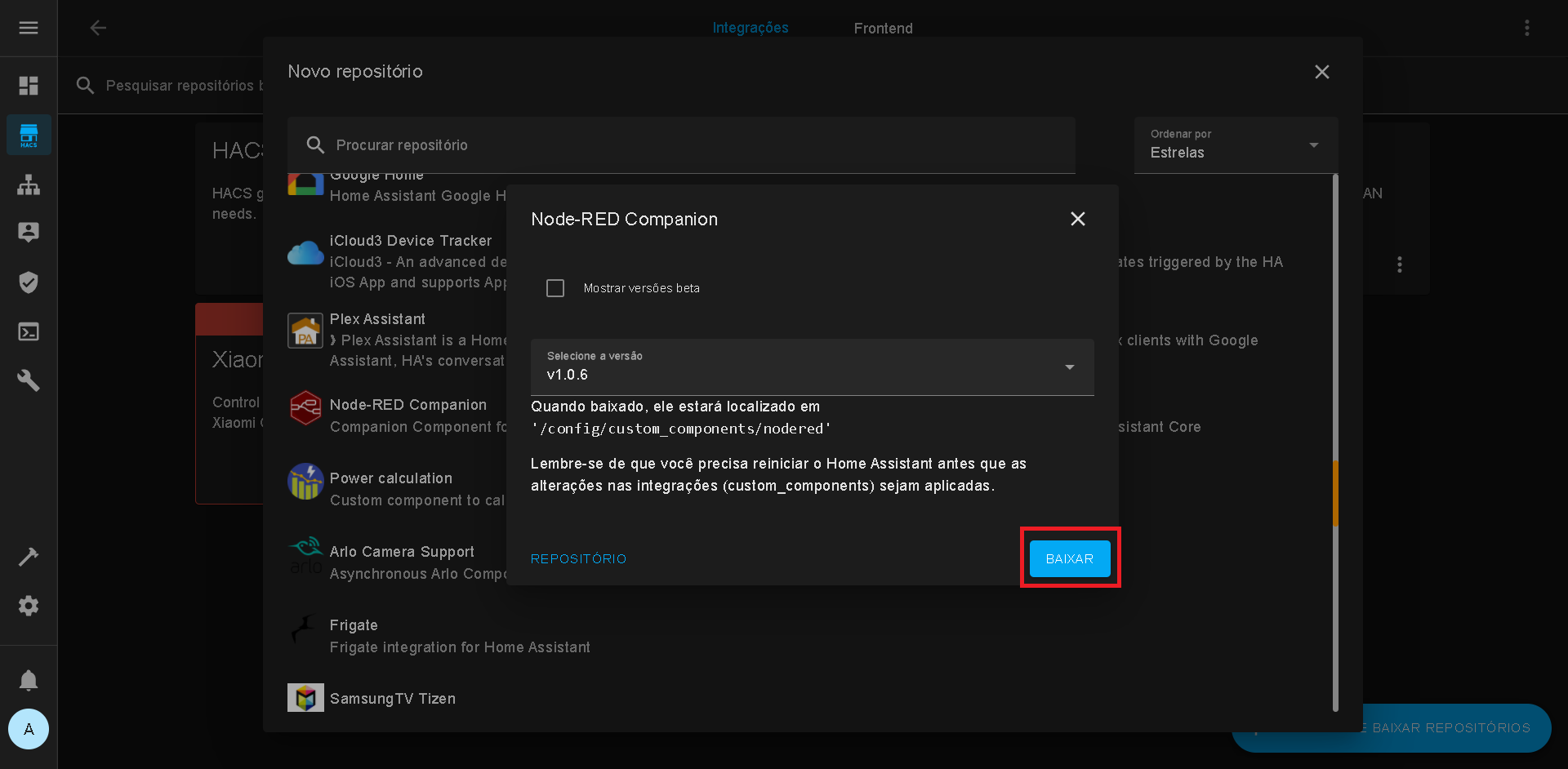Image resolution: width=1568 pixels, height=769 pixels.
Task: Focus background Pesquisar repositórios search field
Action: 185,86
